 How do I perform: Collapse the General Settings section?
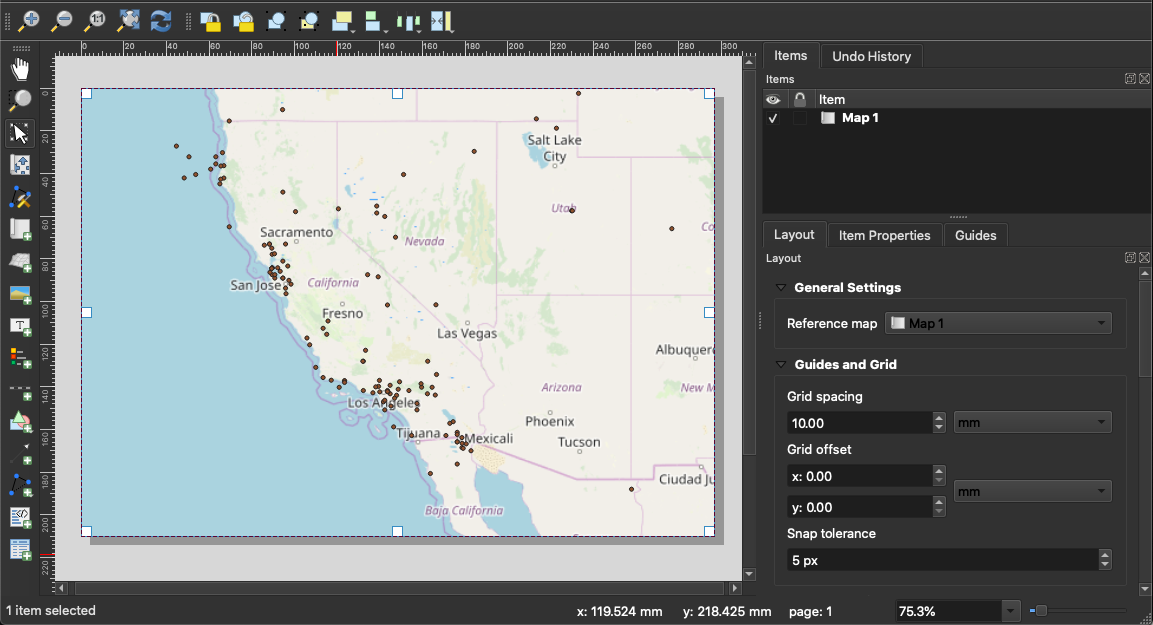coord(782,288)
